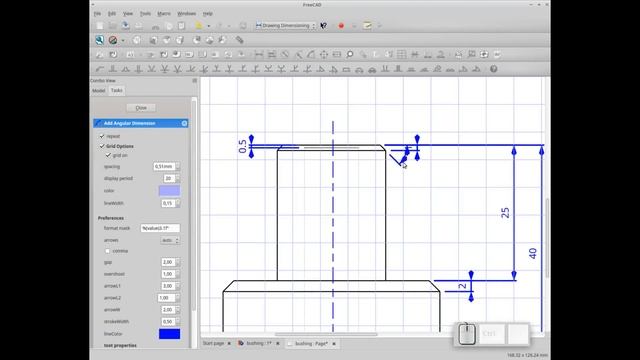
Task: Open the Drawing Dimensioning workbench dropdown
Action: pos(286,26)
